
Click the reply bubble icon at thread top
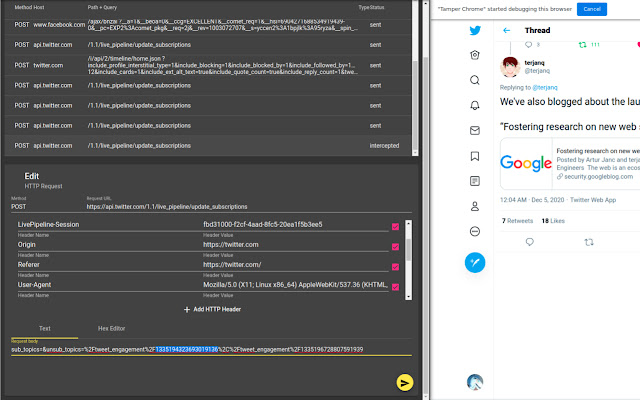point(529,44)
